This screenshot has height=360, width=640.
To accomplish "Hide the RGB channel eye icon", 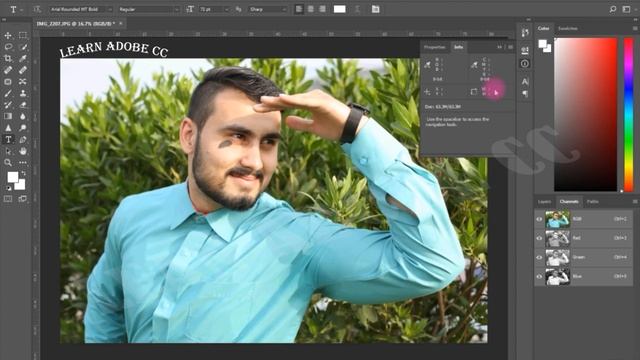I will coord(539,219).
